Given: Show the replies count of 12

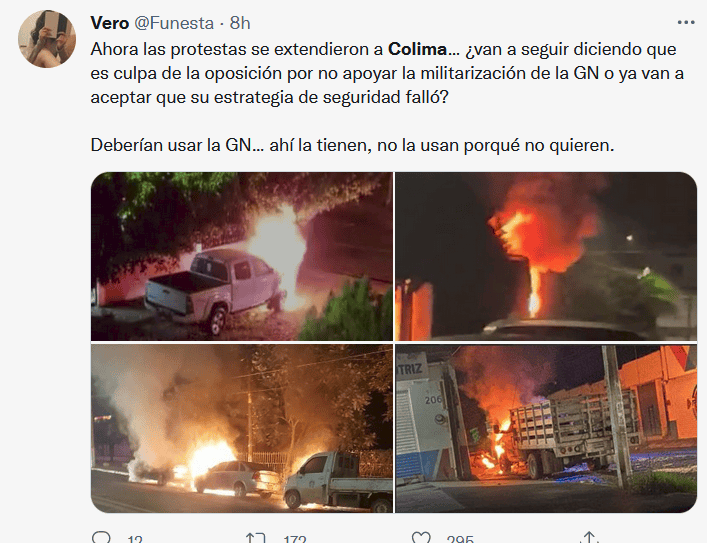Looking at the screenshot, I should coord(135,539).
